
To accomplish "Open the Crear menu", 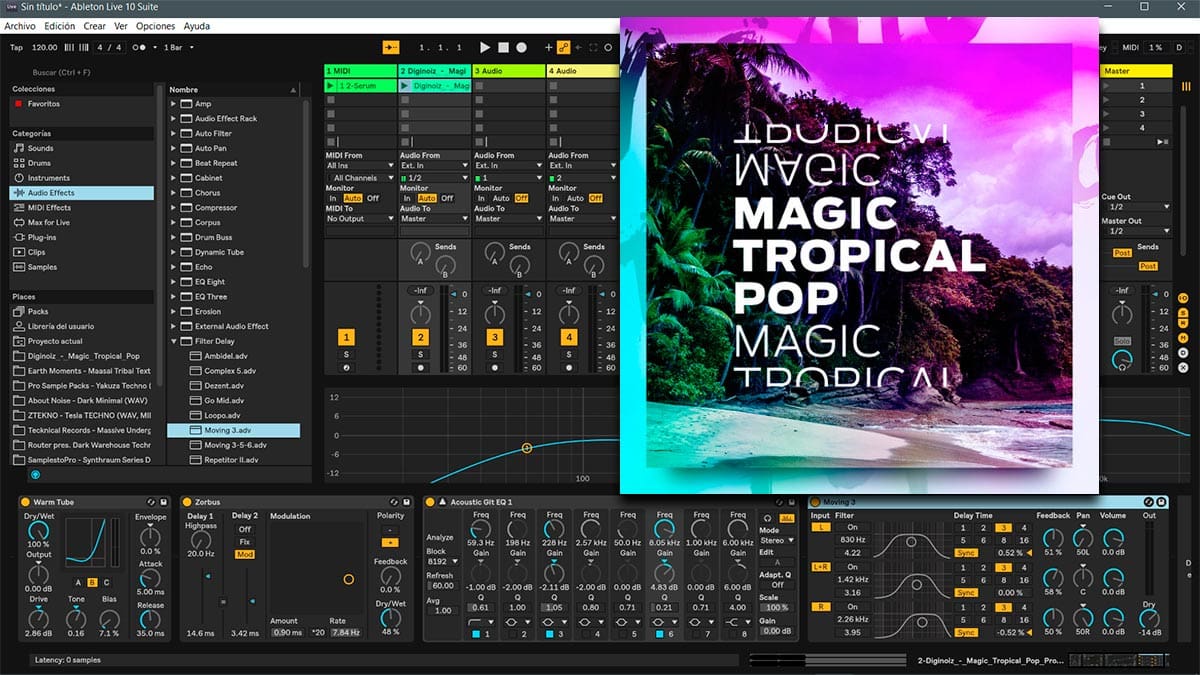I will pos(95,26).
